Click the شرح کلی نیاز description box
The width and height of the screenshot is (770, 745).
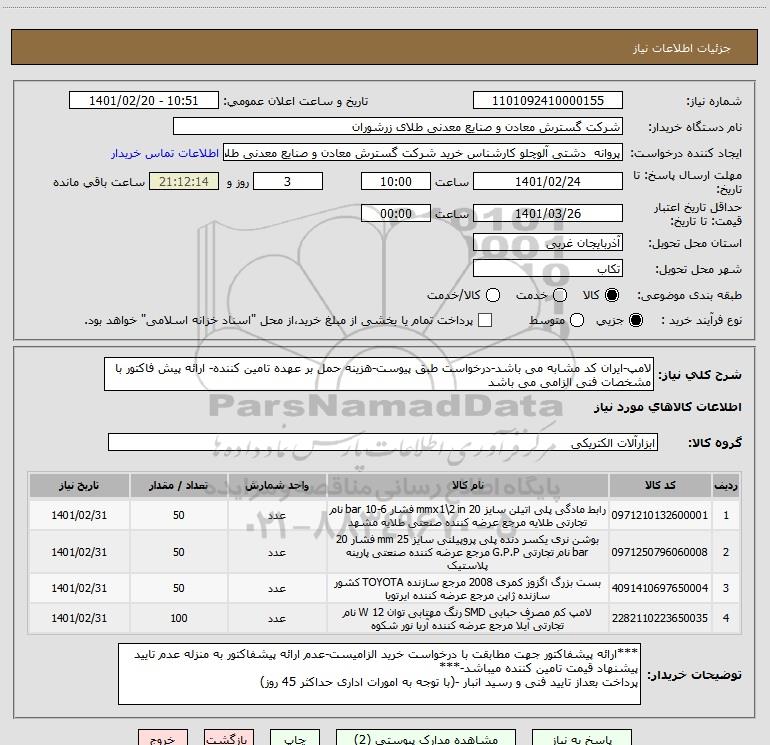(x=379, y=375)
